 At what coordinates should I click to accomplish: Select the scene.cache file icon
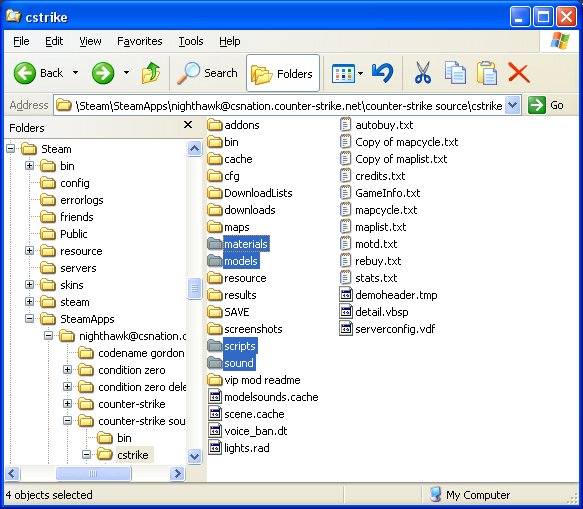click(x=215, y=414)
